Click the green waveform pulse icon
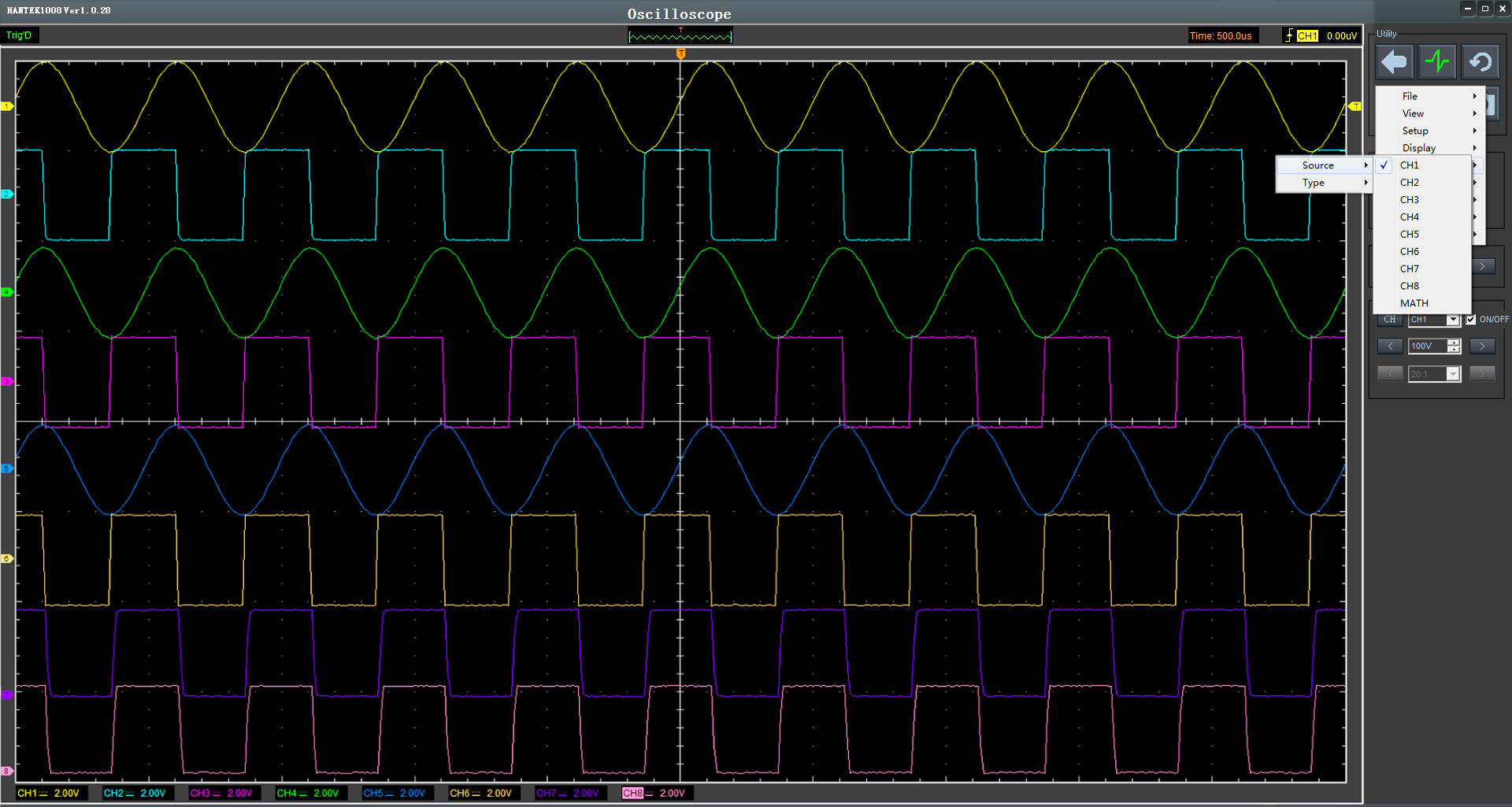 pos(1437,61)
